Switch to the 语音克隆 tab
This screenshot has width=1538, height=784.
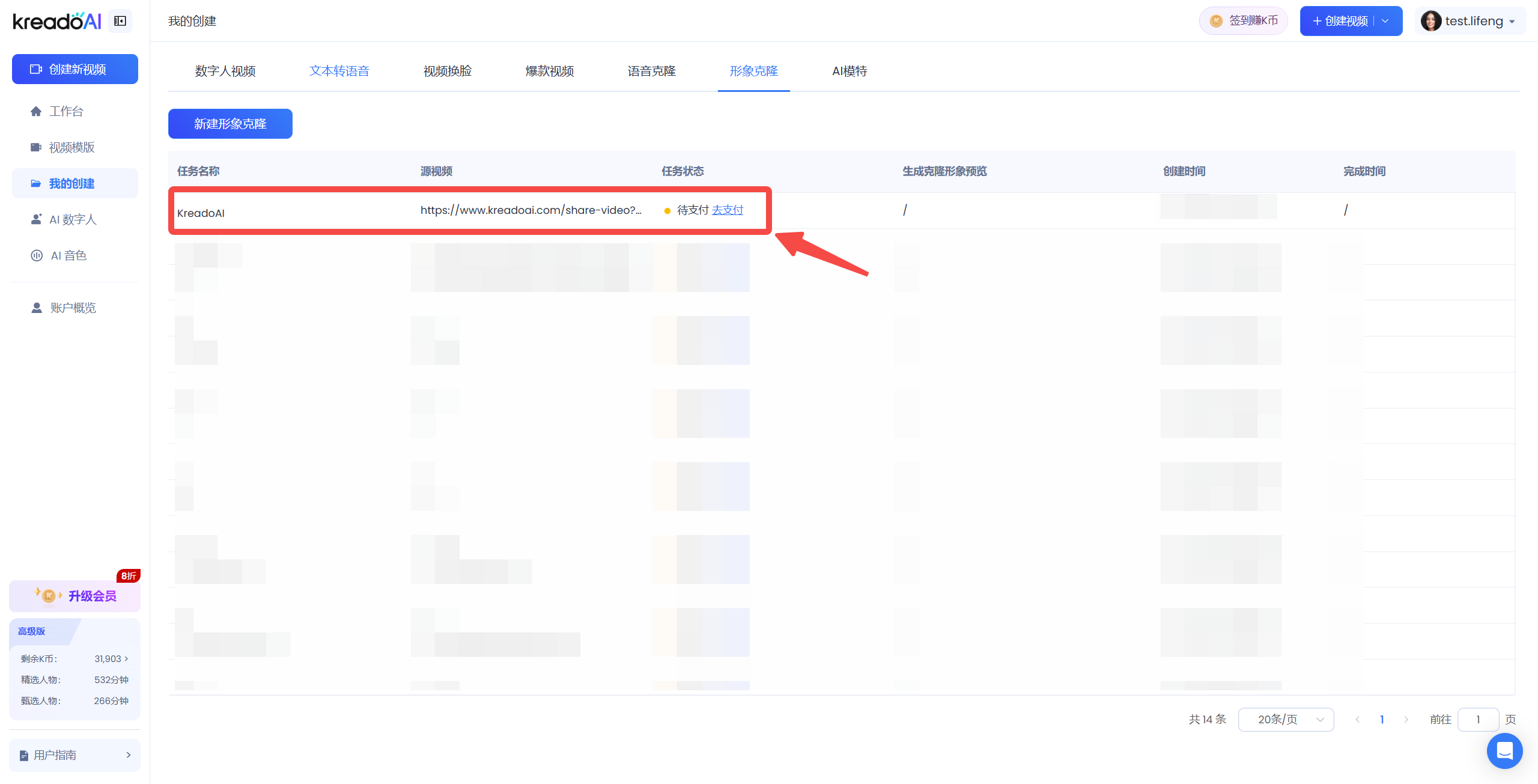coord(651,71)
